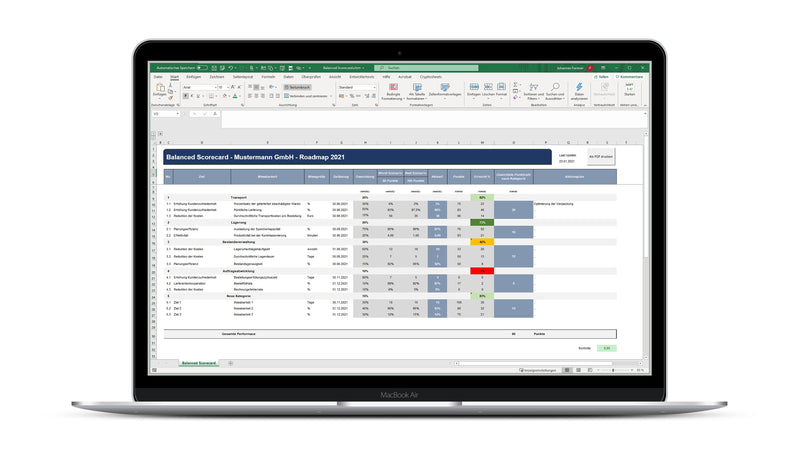Open Zellenformatvorlagen gallery

(x=445, y=91)
